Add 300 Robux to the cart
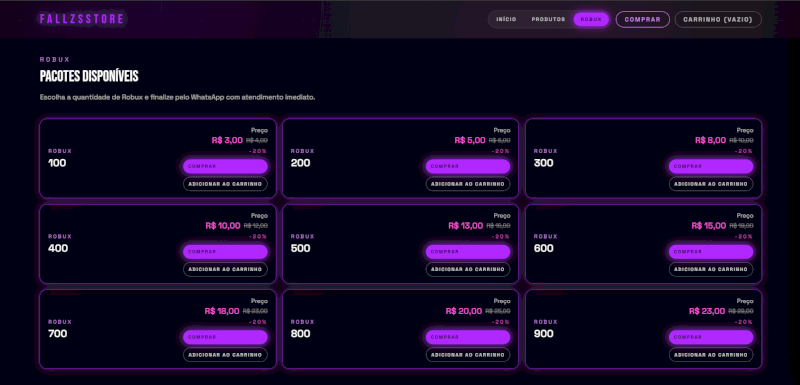800x385 pixels. [711, 184]
